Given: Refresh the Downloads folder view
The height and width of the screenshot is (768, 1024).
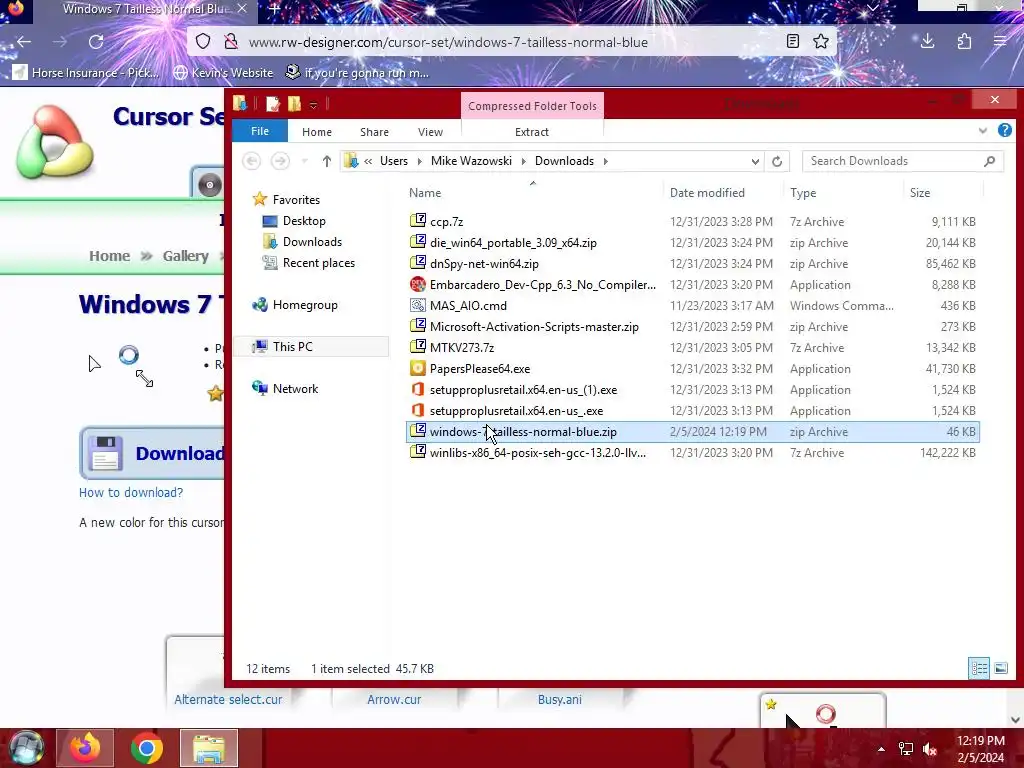Looking at the screenshot, I should [x=776, y=161].
